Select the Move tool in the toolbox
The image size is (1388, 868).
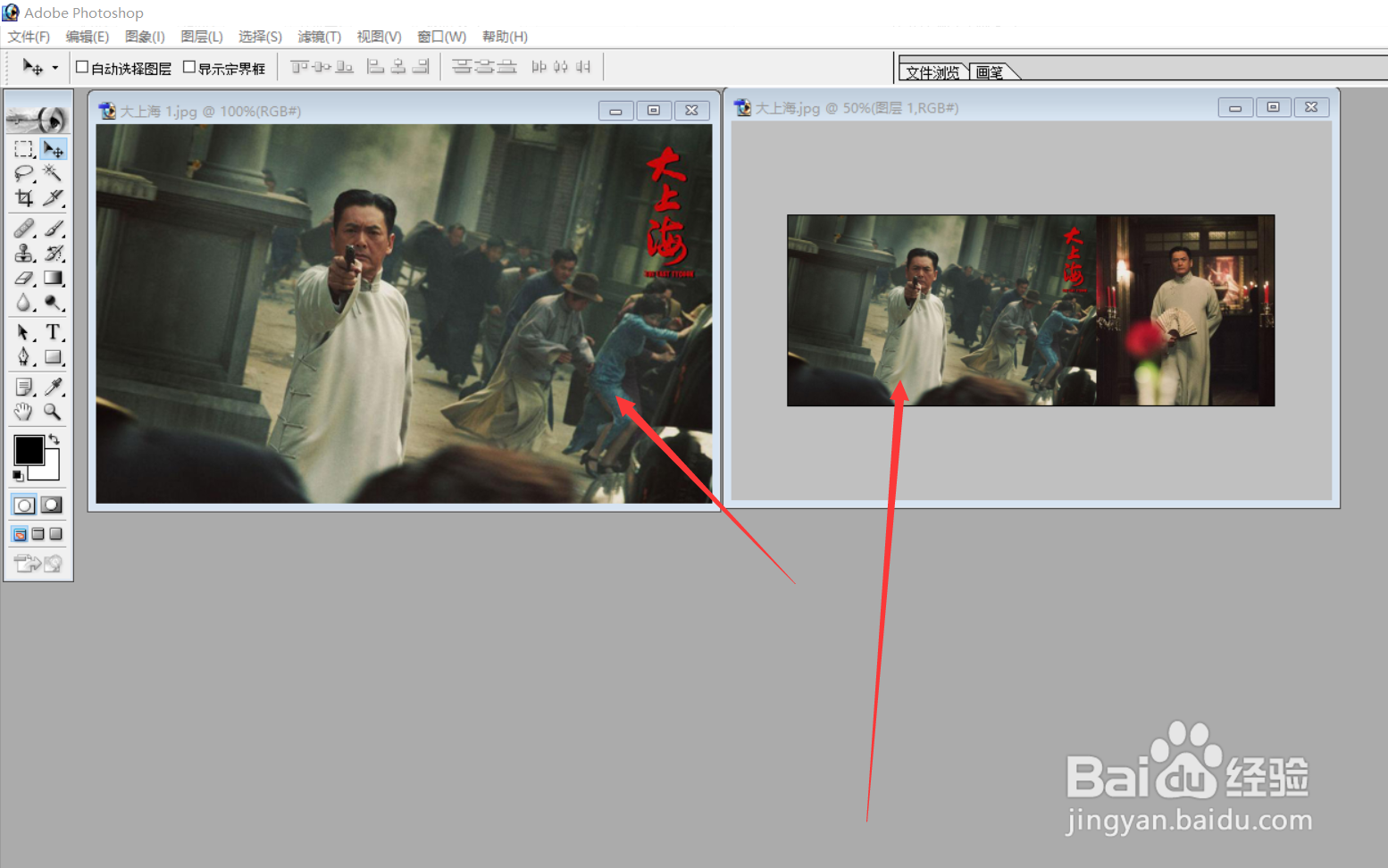pos(53,148)
